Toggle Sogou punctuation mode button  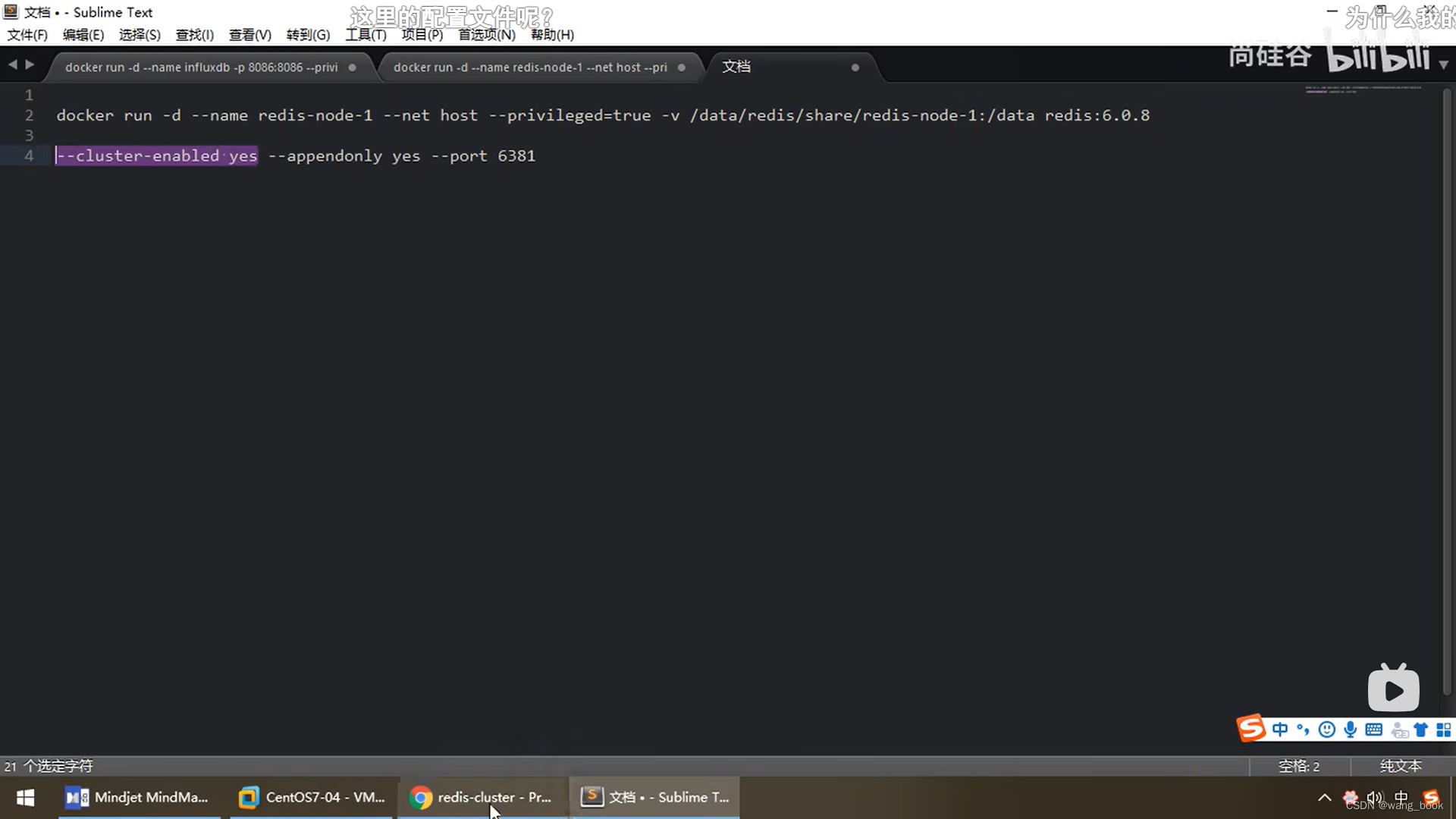(x=1303, y=730)
